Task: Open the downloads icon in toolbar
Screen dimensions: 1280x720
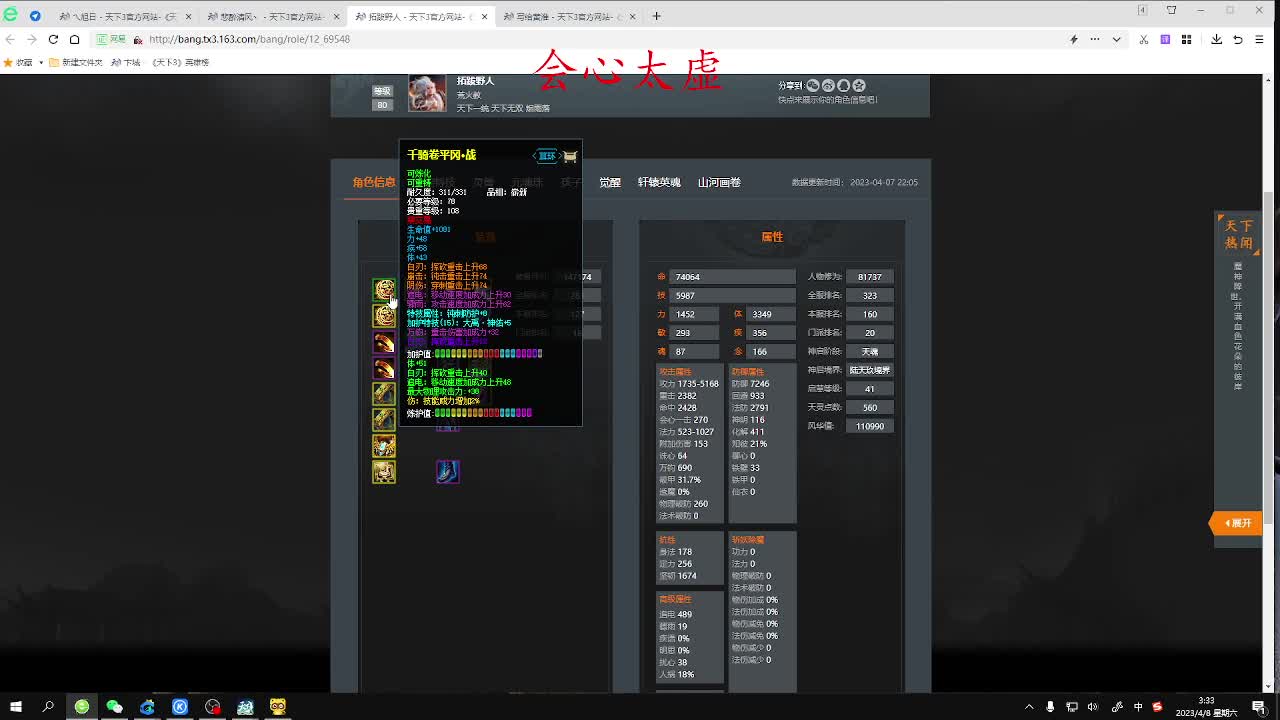Action: coord(1216,39)
